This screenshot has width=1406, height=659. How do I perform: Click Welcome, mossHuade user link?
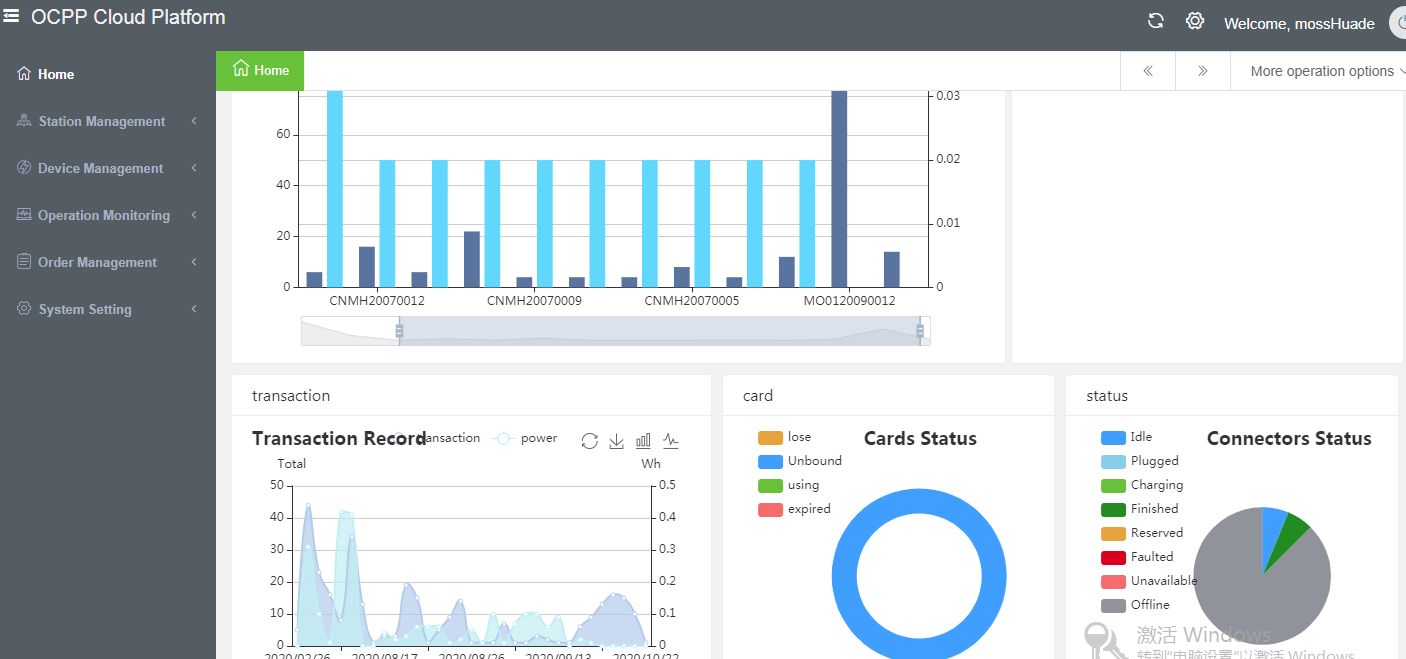(x=1299, y=23)
